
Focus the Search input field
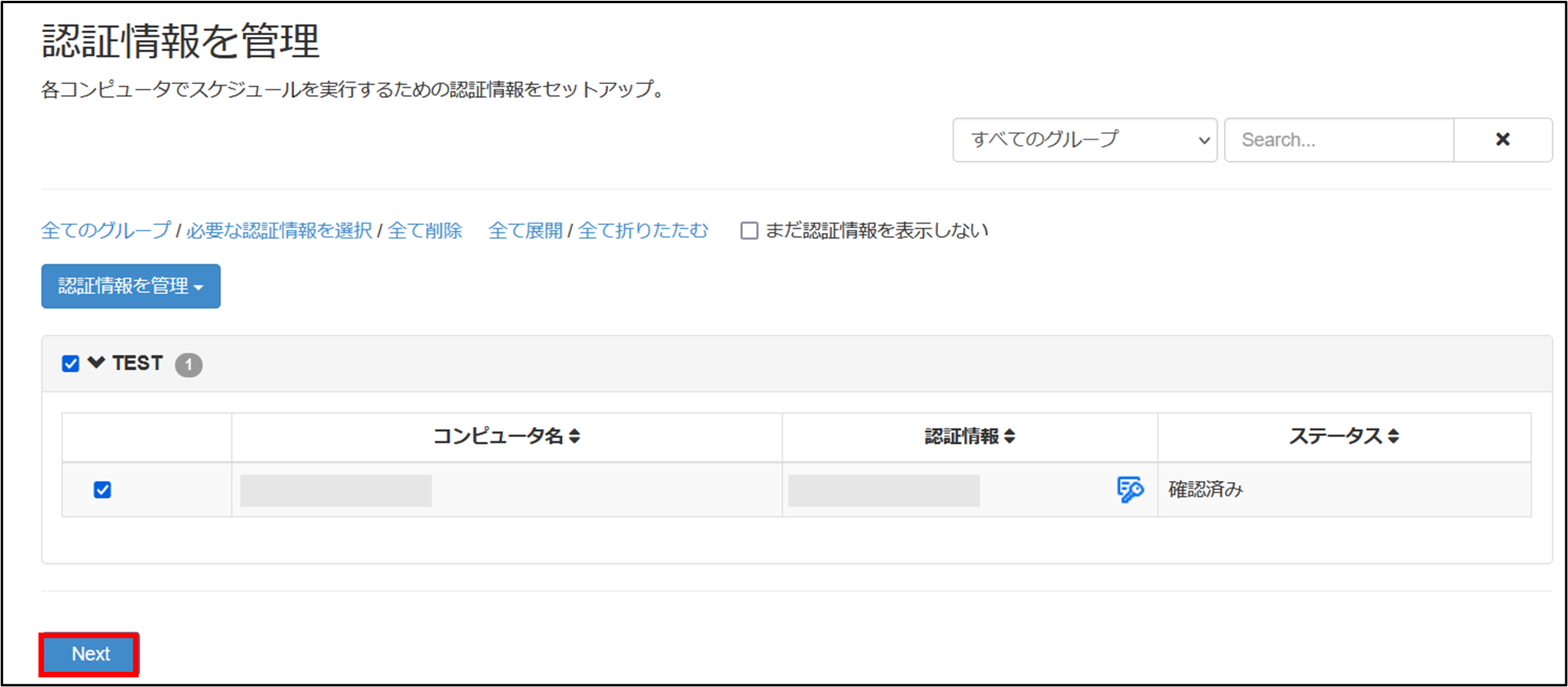coord(1339,140)
